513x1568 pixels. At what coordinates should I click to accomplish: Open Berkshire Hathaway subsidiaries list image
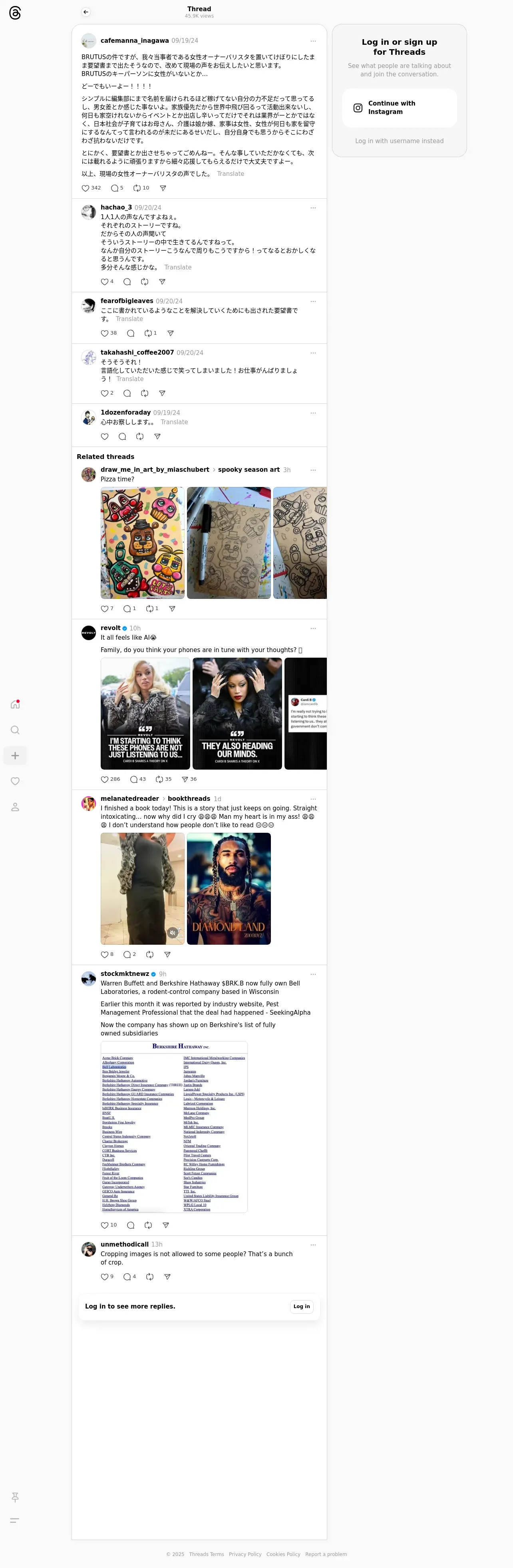[x=174, y=1127]
